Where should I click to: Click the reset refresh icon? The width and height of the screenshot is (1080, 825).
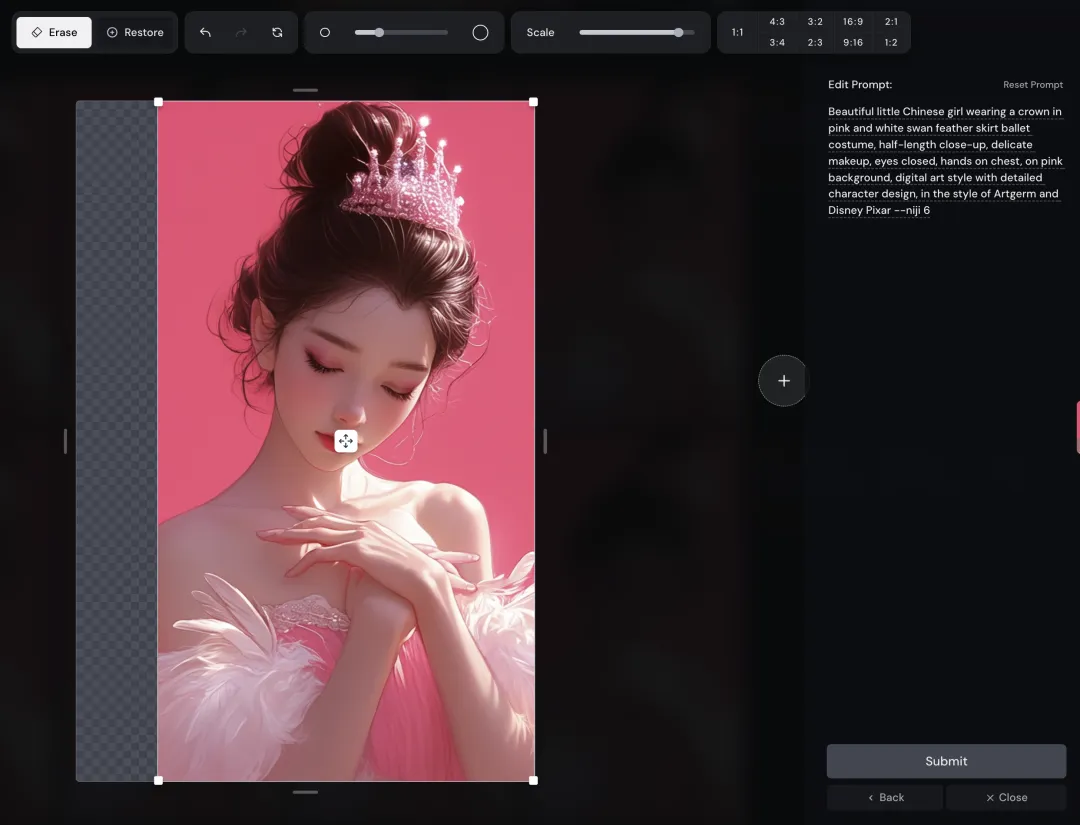(277, 32)
